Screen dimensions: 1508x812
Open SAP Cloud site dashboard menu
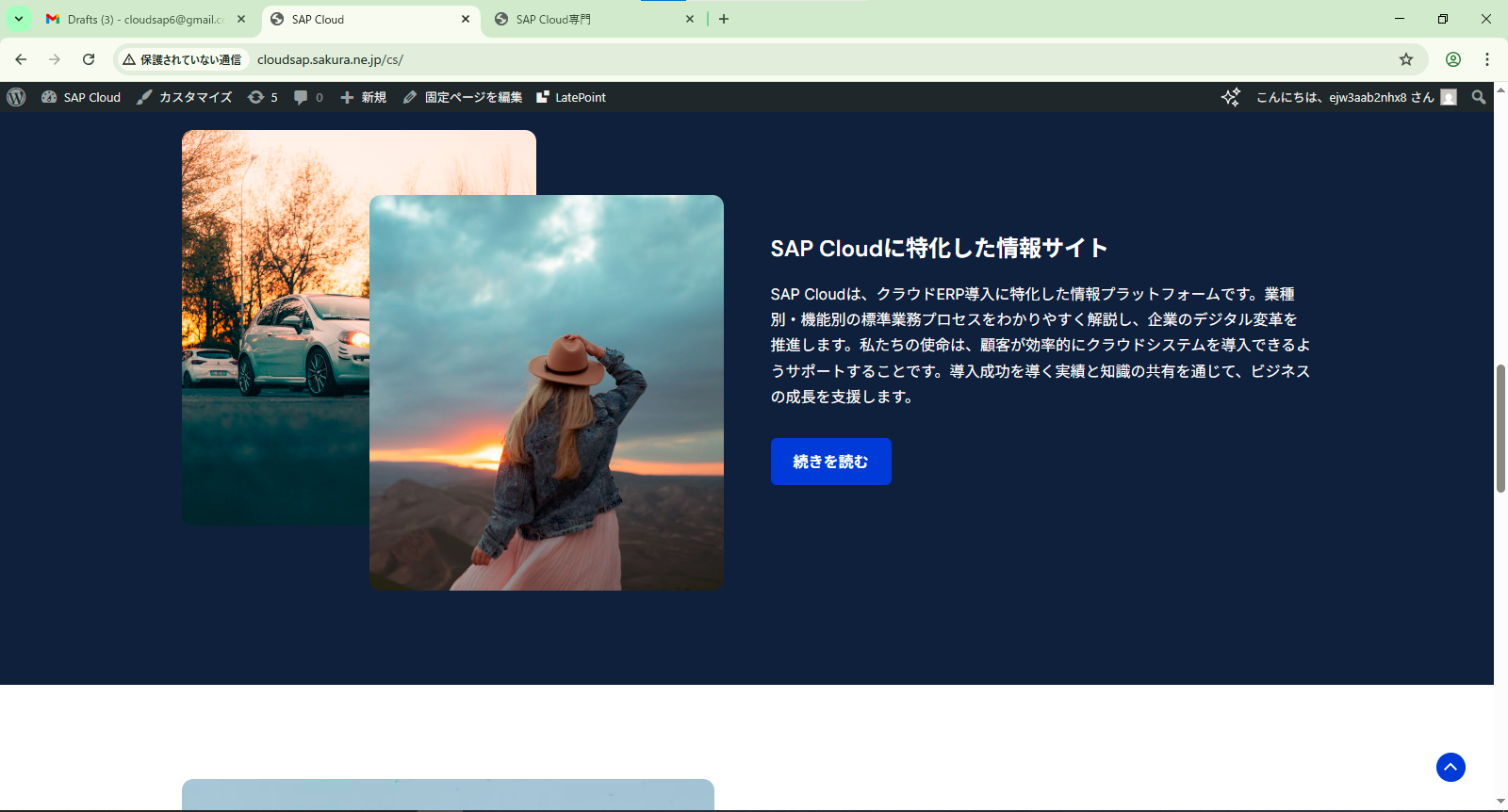click(x=81, y=97)
